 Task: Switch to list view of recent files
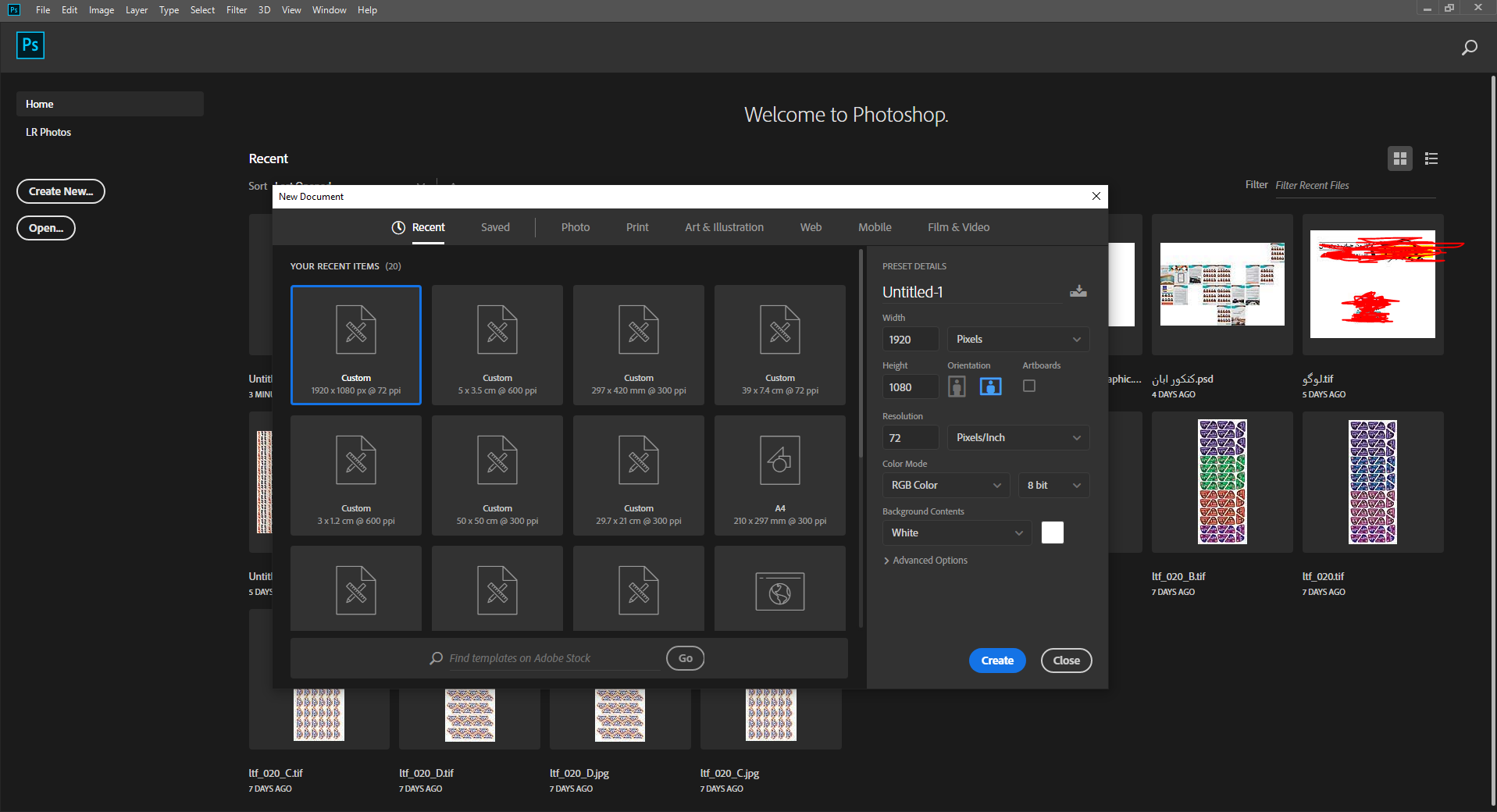tap(1431, 158)
